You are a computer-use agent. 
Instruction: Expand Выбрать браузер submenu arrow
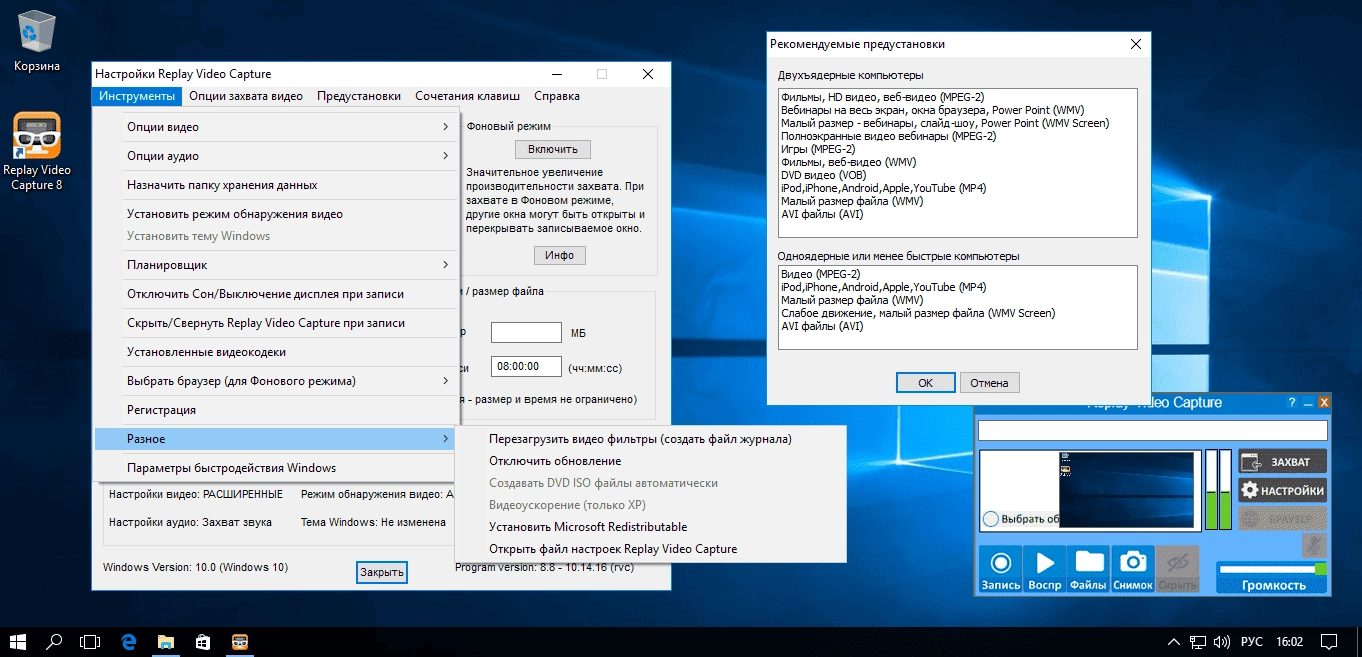[x=445, y=381]
